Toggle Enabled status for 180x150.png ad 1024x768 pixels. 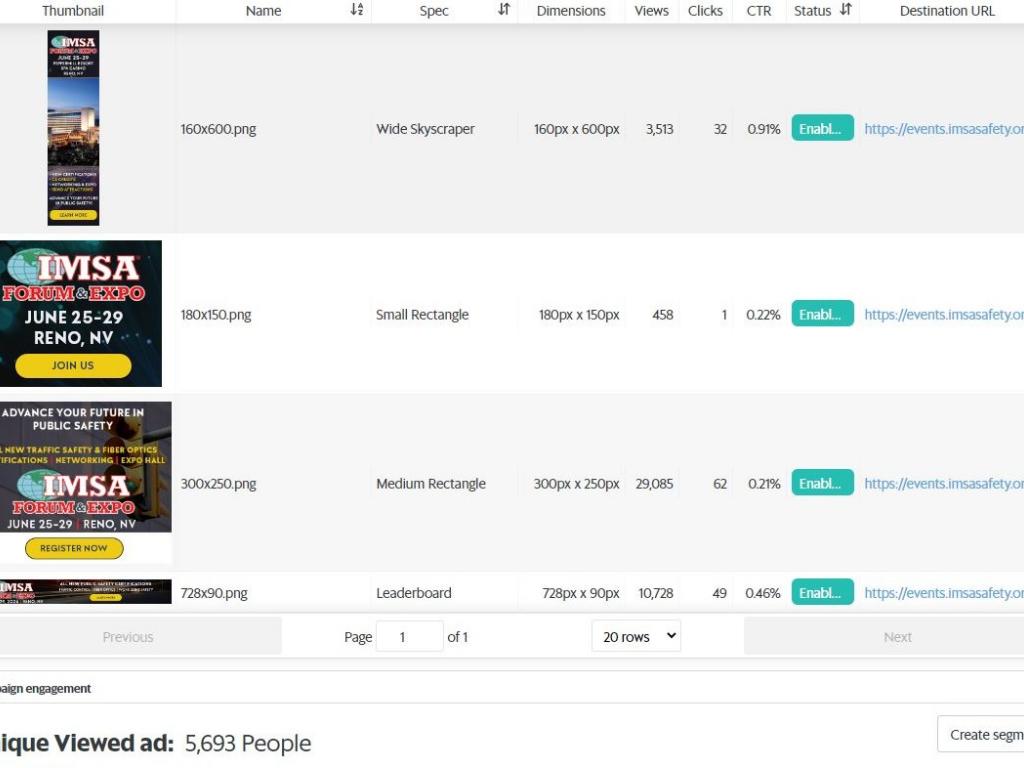(822, 314)
